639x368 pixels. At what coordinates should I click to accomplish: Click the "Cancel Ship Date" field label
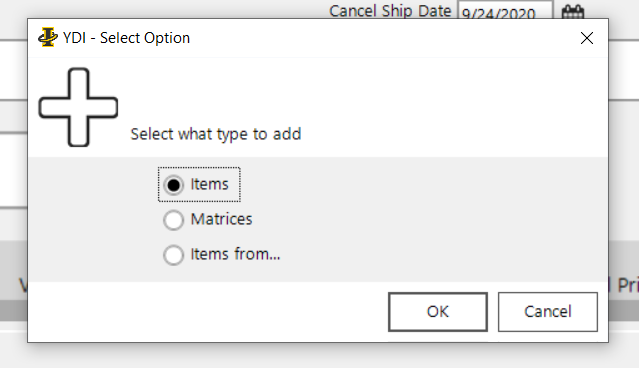click(x=390, y=11)
